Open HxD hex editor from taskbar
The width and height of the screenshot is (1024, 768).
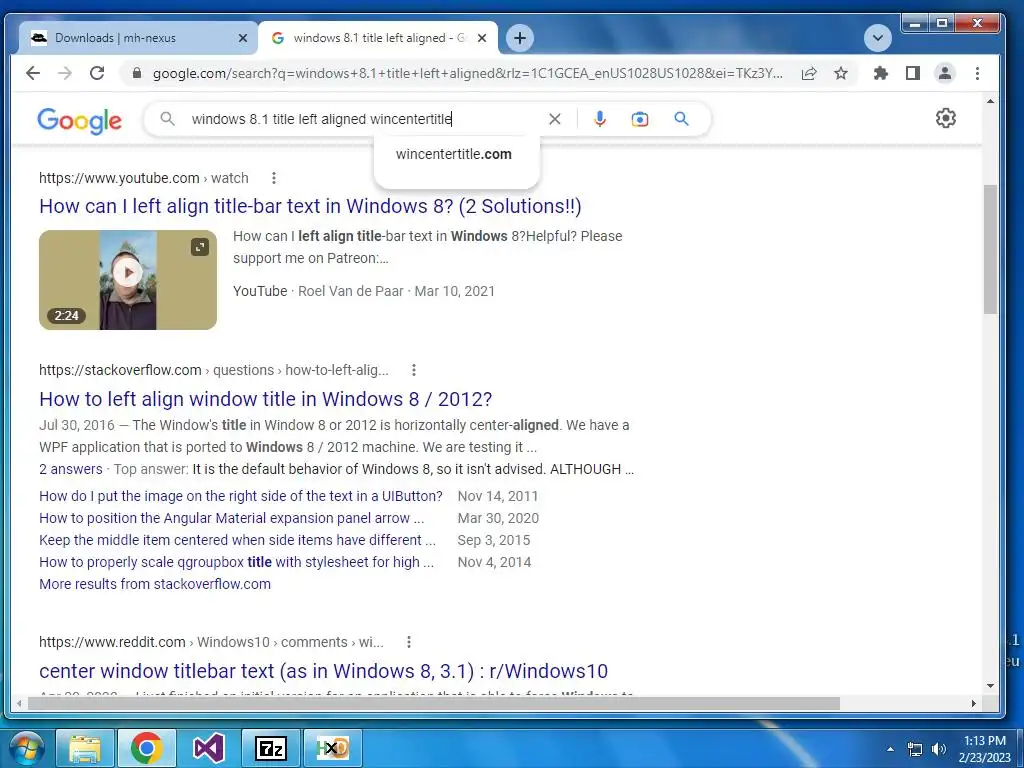[x=332, y=748]
